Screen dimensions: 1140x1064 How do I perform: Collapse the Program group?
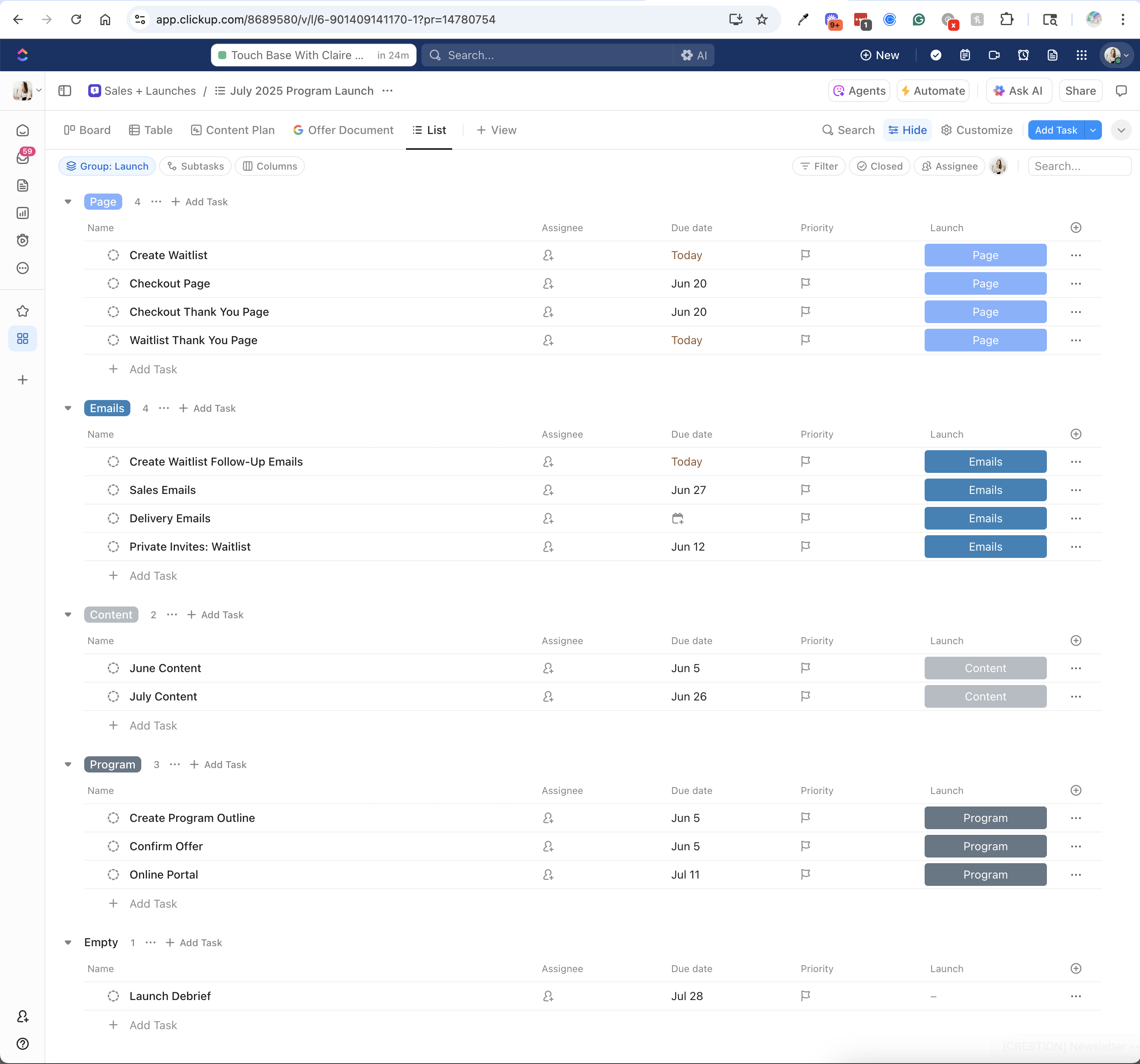68,764
